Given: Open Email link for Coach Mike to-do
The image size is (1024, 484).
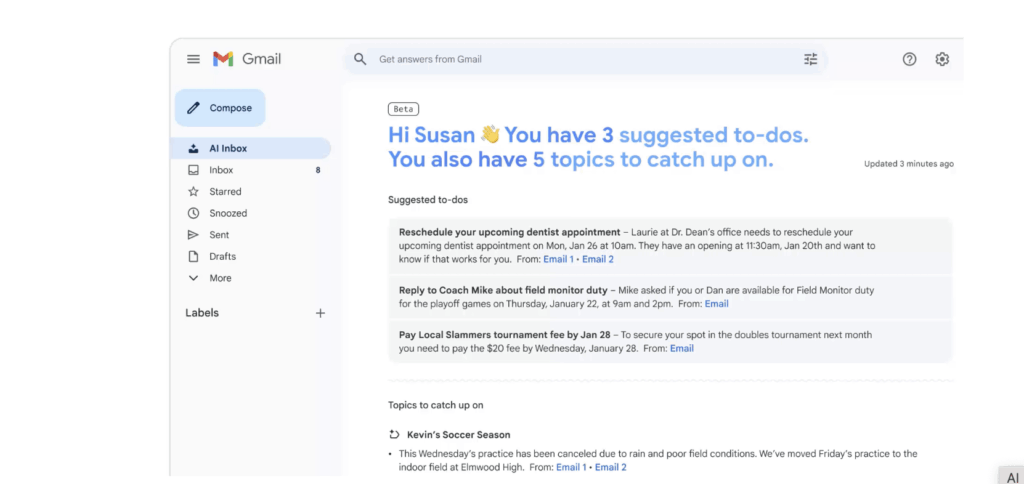Looking at the screenshot, I should click(x=716, y=304).
